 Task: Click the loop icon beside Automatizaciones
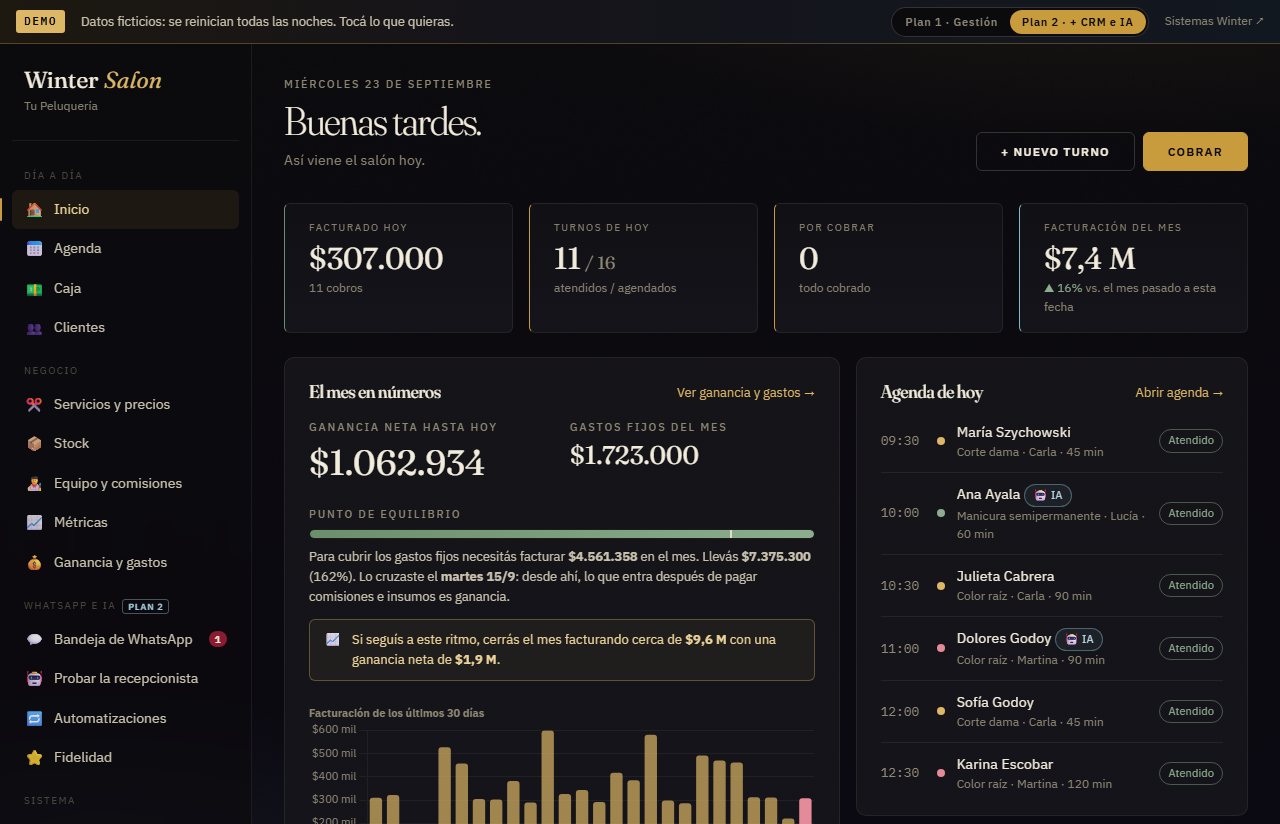point(34,719)
